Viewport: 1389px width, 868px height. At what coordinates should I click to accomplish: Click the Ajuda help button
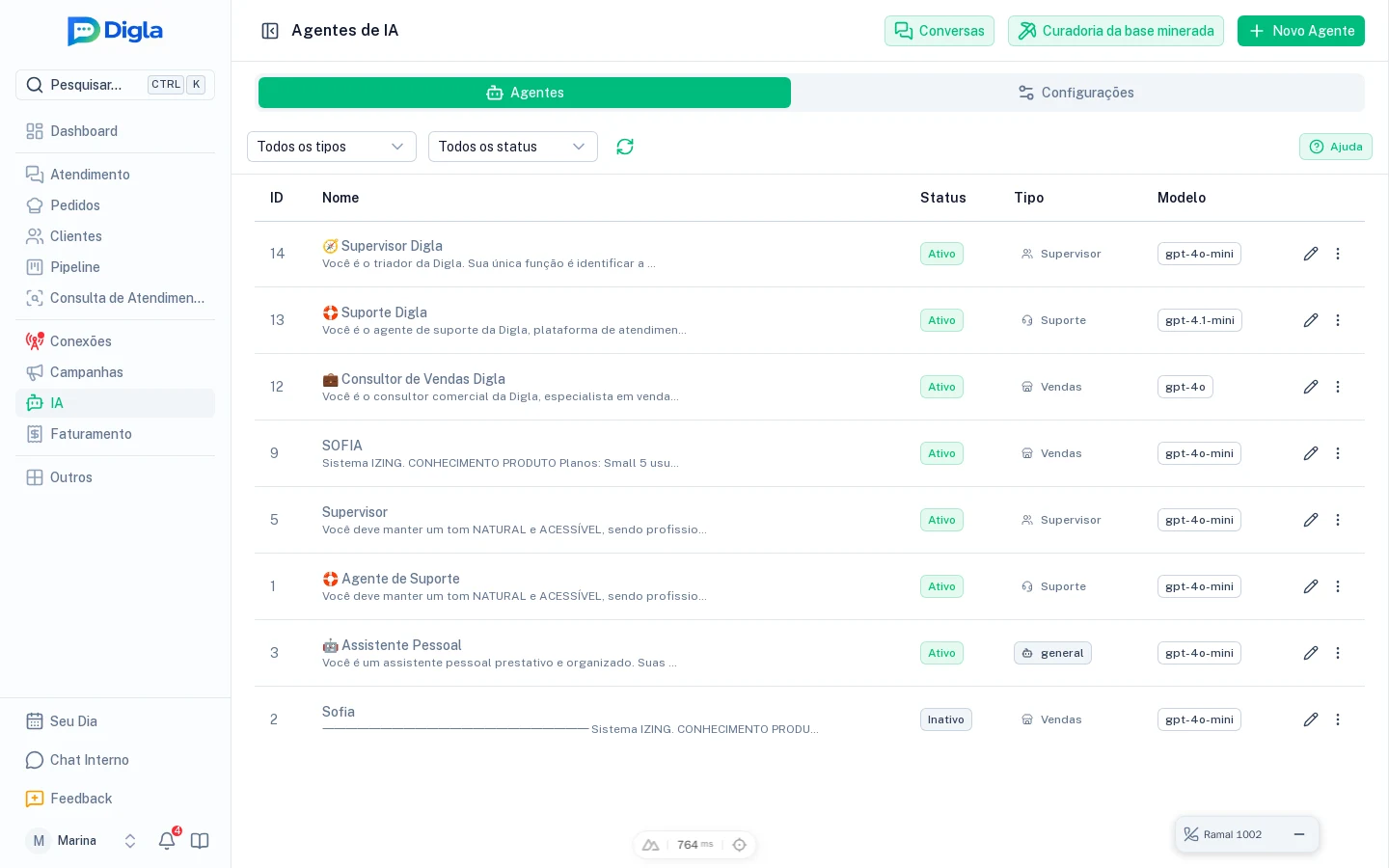(1336, 147)
